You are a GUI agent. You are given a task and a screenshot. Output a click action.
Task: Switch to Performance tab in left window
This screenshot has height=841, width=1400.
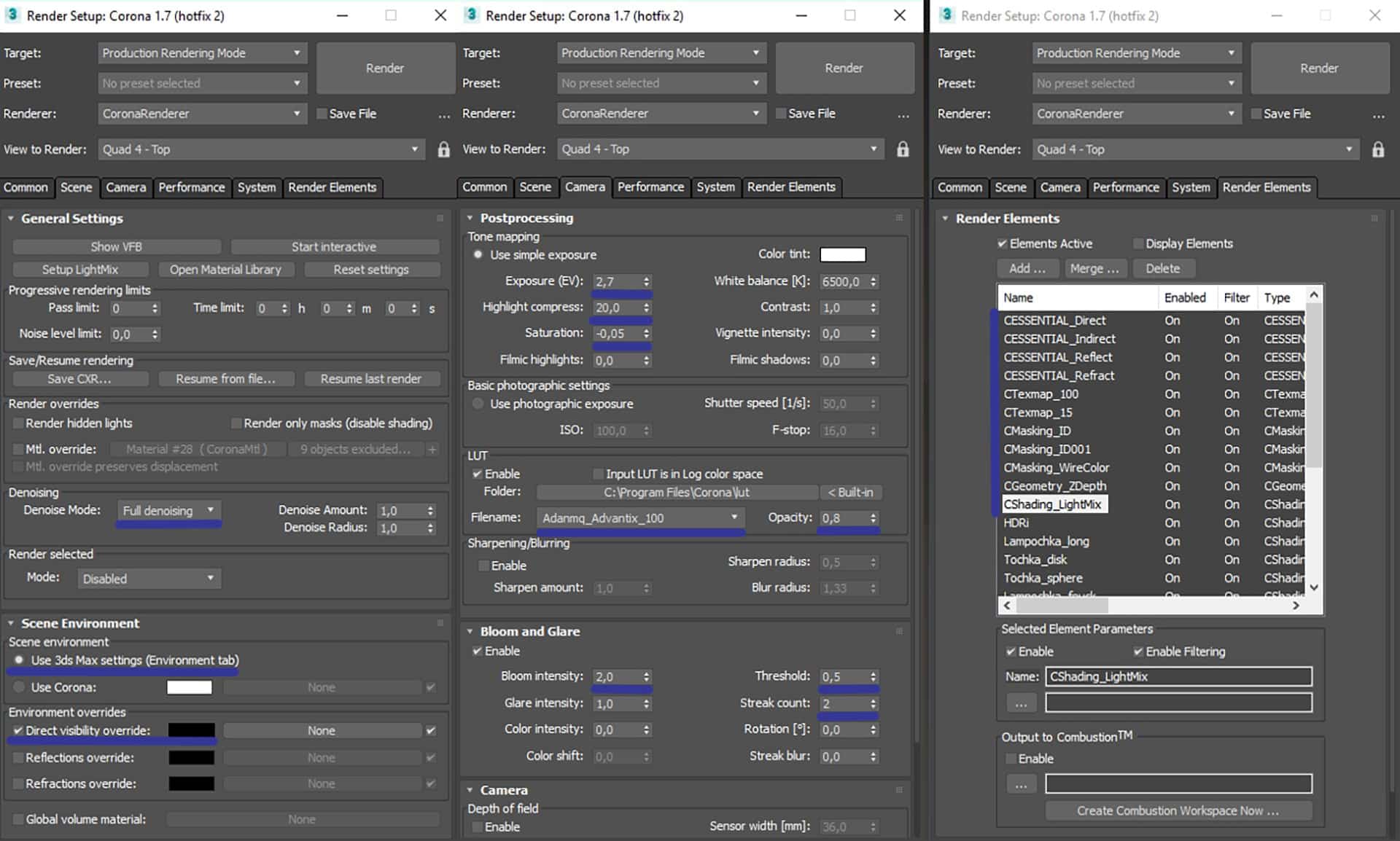click(192, 187)
